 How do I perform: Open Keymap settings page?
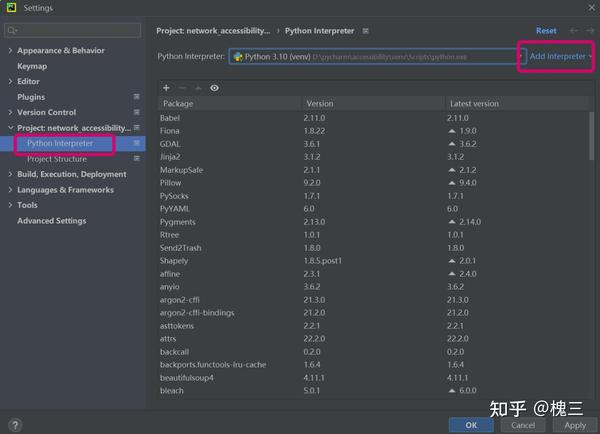click(x=32, y=66)
